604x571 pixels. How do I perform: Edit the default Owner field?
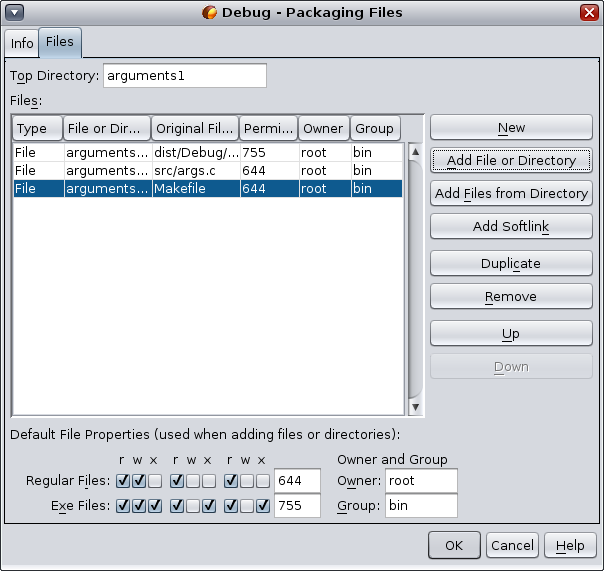pos(421,481)
